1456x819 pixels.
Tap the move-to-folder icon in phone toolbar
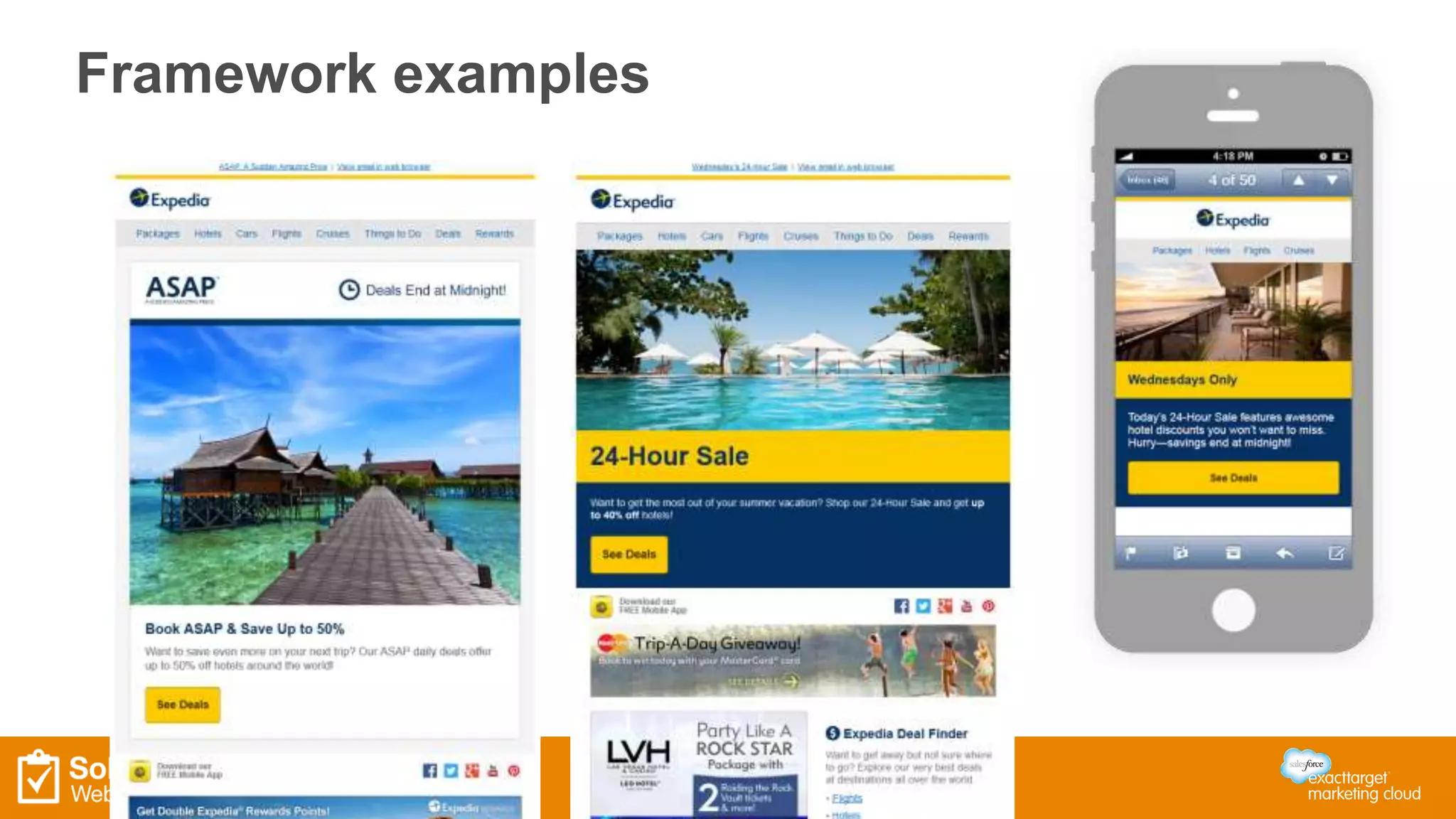pyautogui.click(x=1181, y=553)
